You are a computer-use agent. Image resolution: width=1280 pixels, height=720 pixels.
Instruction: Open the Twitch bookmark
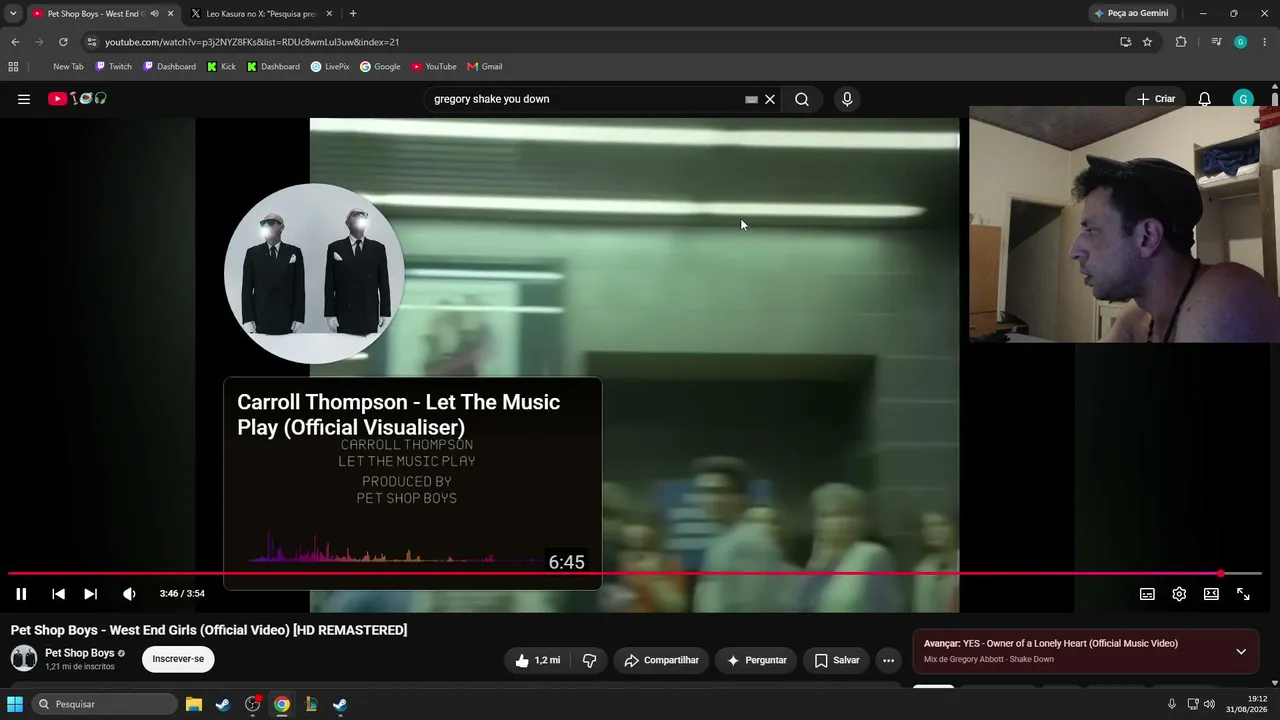pyautogui.click(x=114, y=67)
